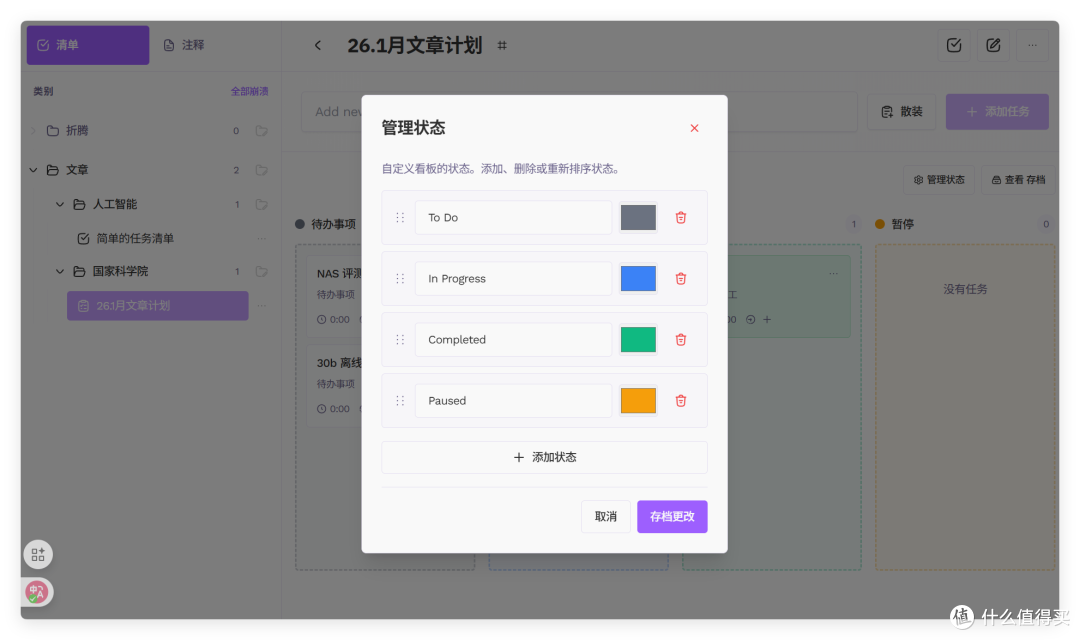Delete the Completed status
The image size is (1080, 640).
coord(681,340)
